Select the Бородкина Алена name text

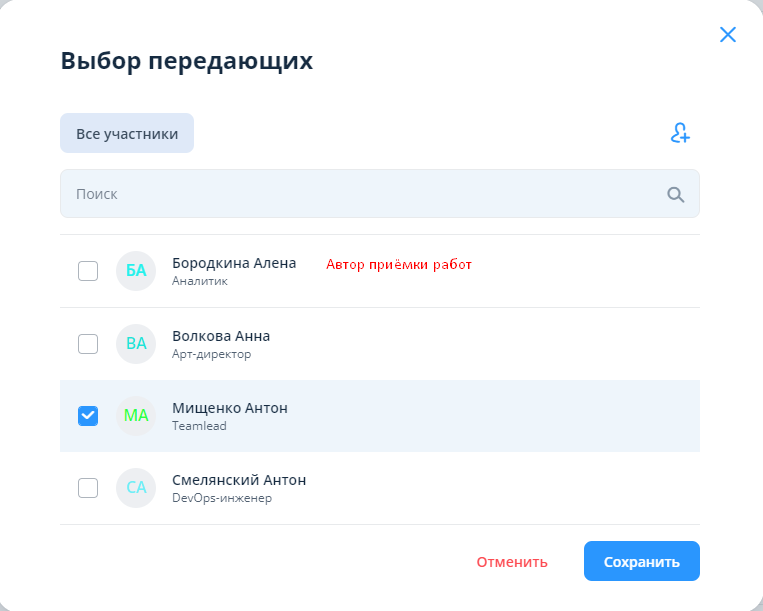pos(234,263)
